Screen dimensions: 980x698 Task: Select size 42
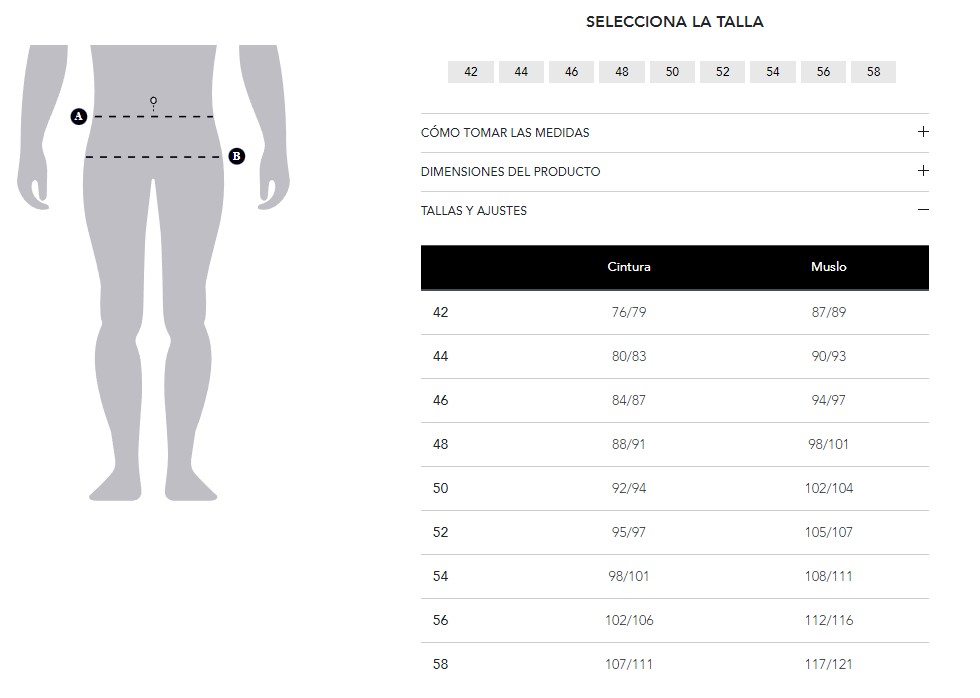point(471,72)
